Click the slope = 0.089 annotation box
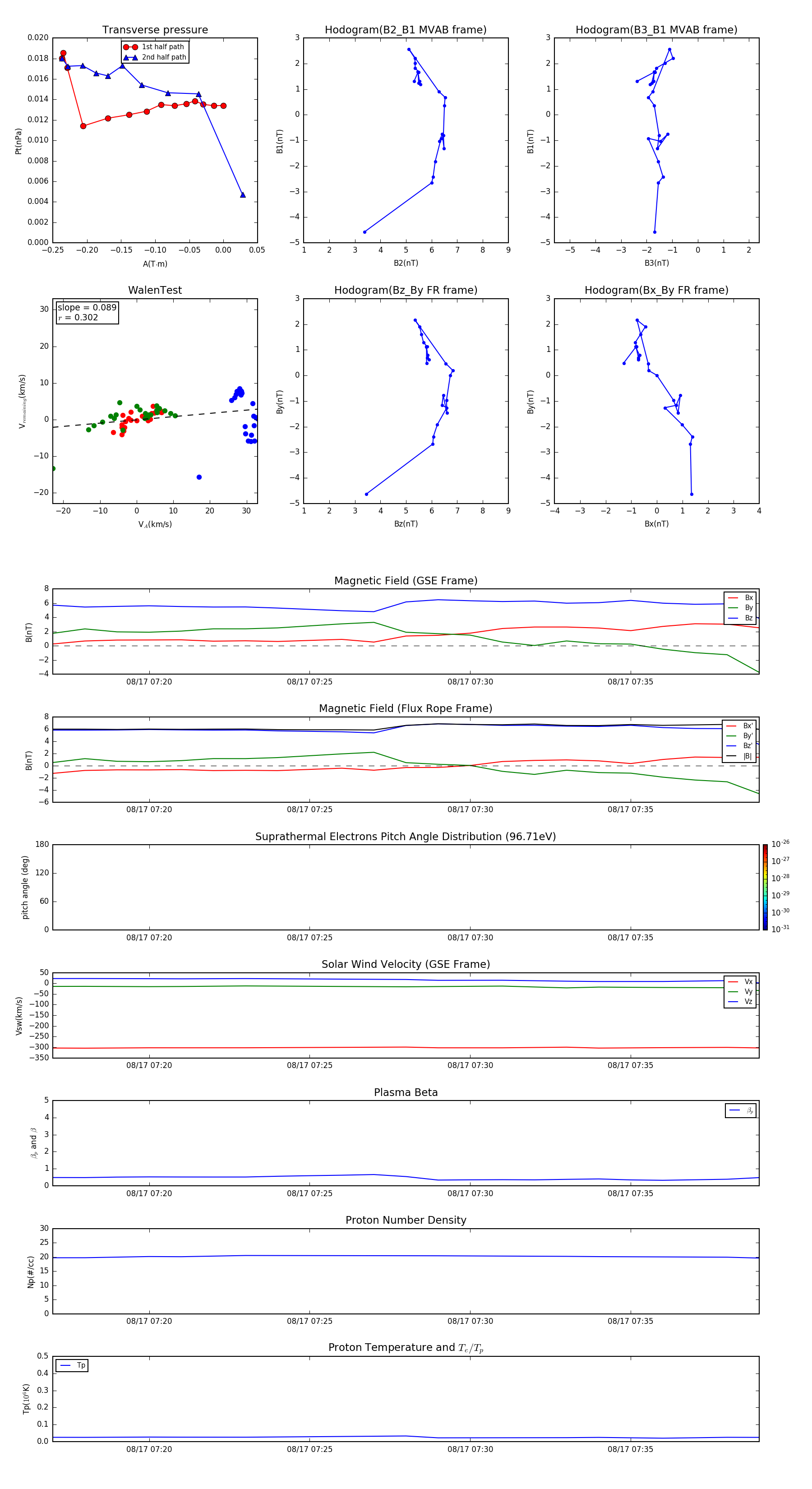Screen dimensions: 812x1489 (x=87, y=312)
